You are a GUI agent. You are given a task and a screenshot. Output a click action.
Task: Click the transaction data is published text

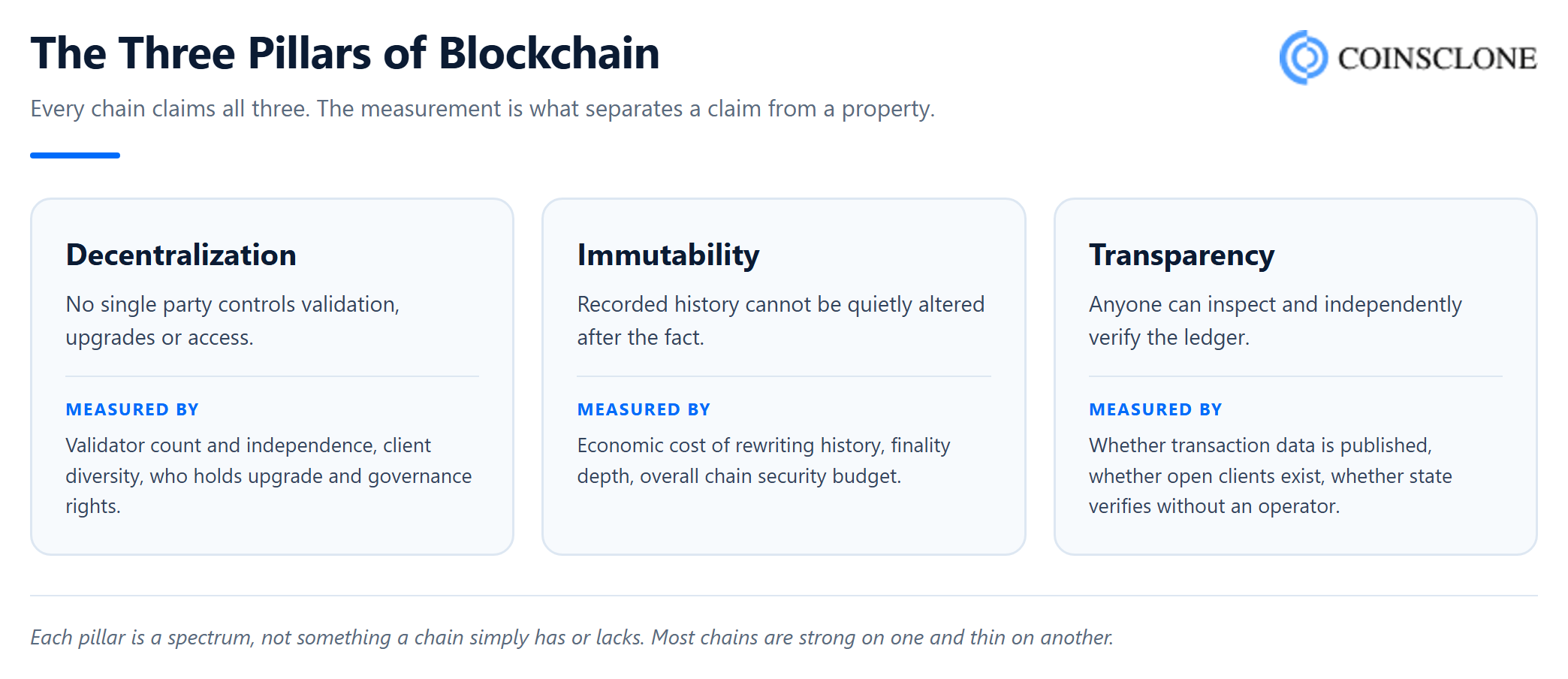pos(1271,475)
